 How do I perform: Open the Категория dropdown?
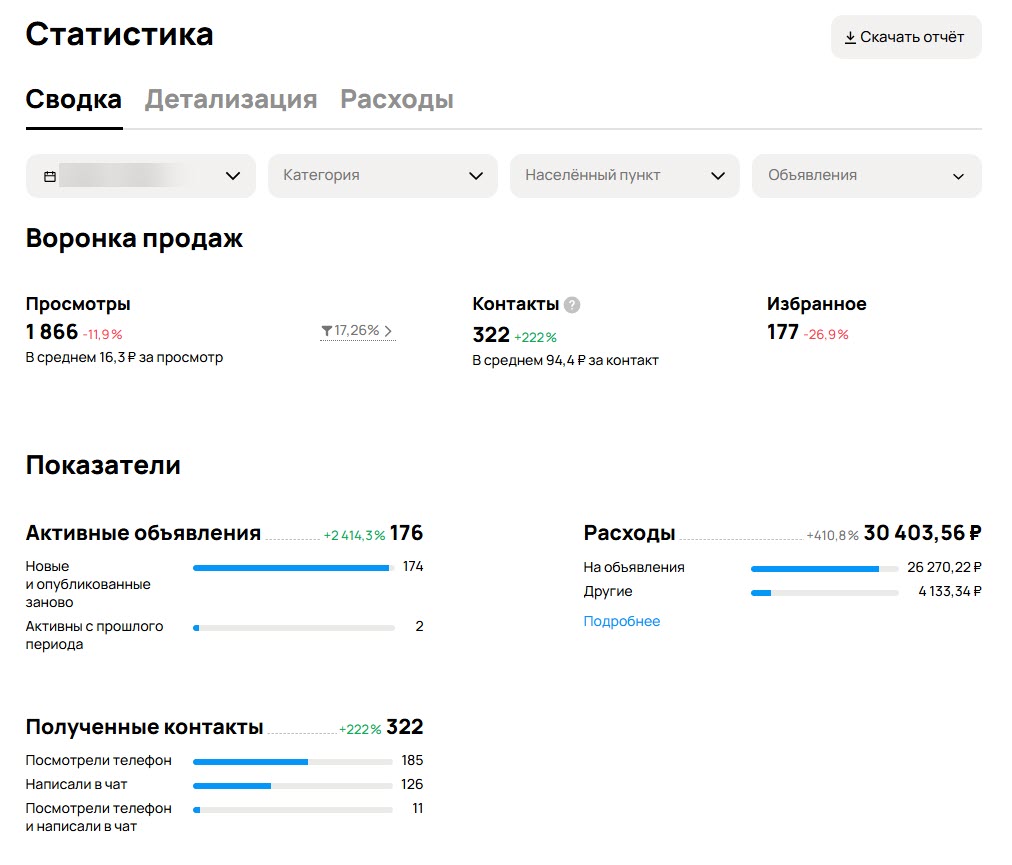point(382,175)
